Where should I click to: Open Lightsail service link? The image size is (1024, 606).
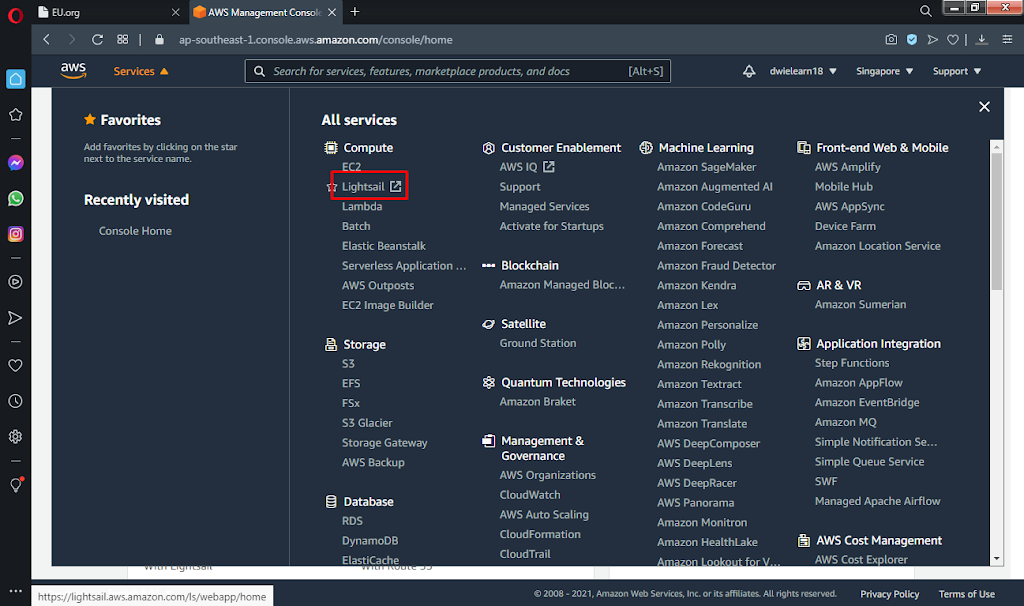pos(363,187)
